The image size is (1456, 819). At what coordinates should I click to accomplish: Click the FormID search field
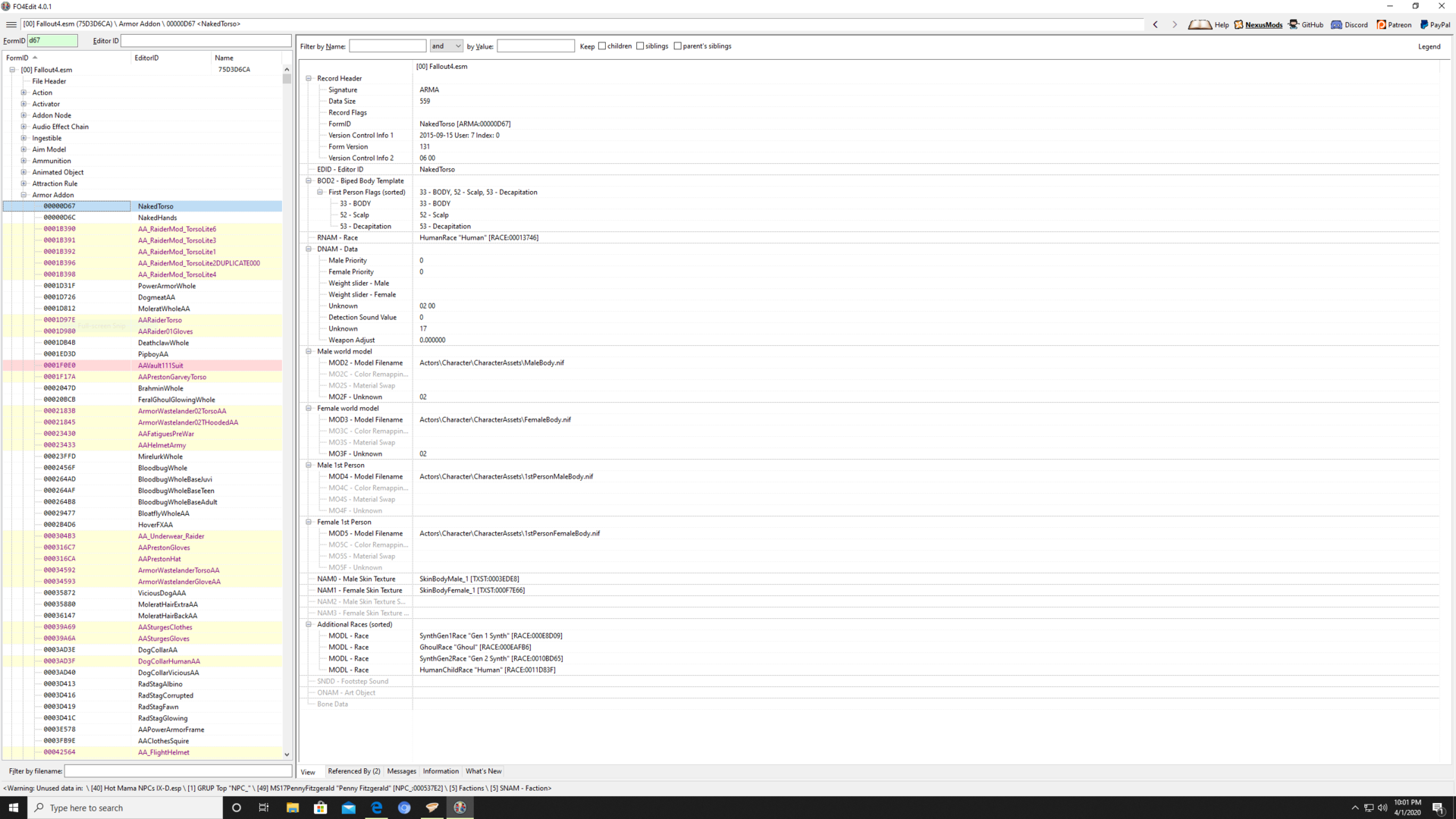(x=52, y=40)
